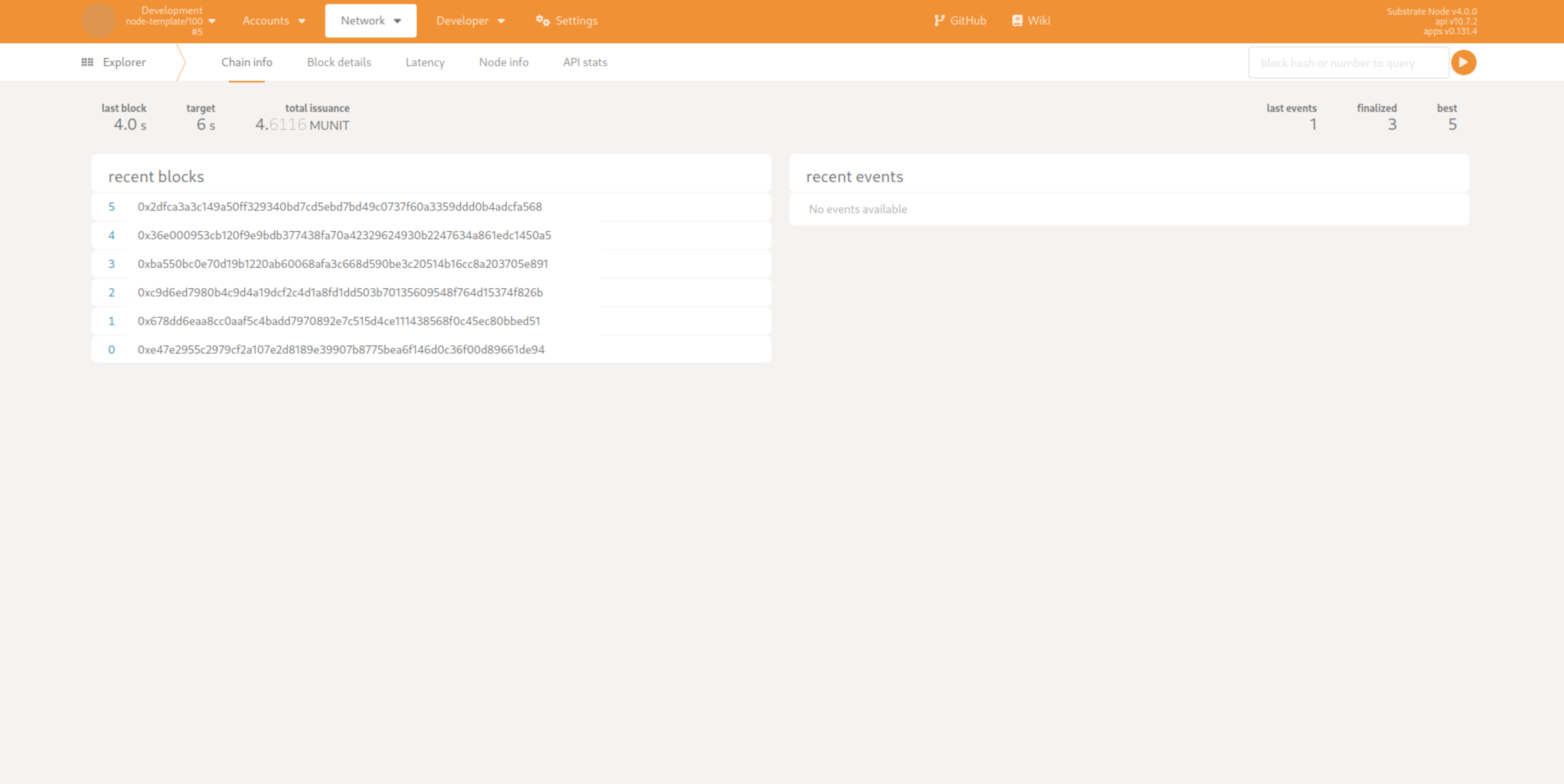The height and width of the screenshot is (784, 1564).
Task: Open genesis block 0 link
Action: tap(112, 350)
